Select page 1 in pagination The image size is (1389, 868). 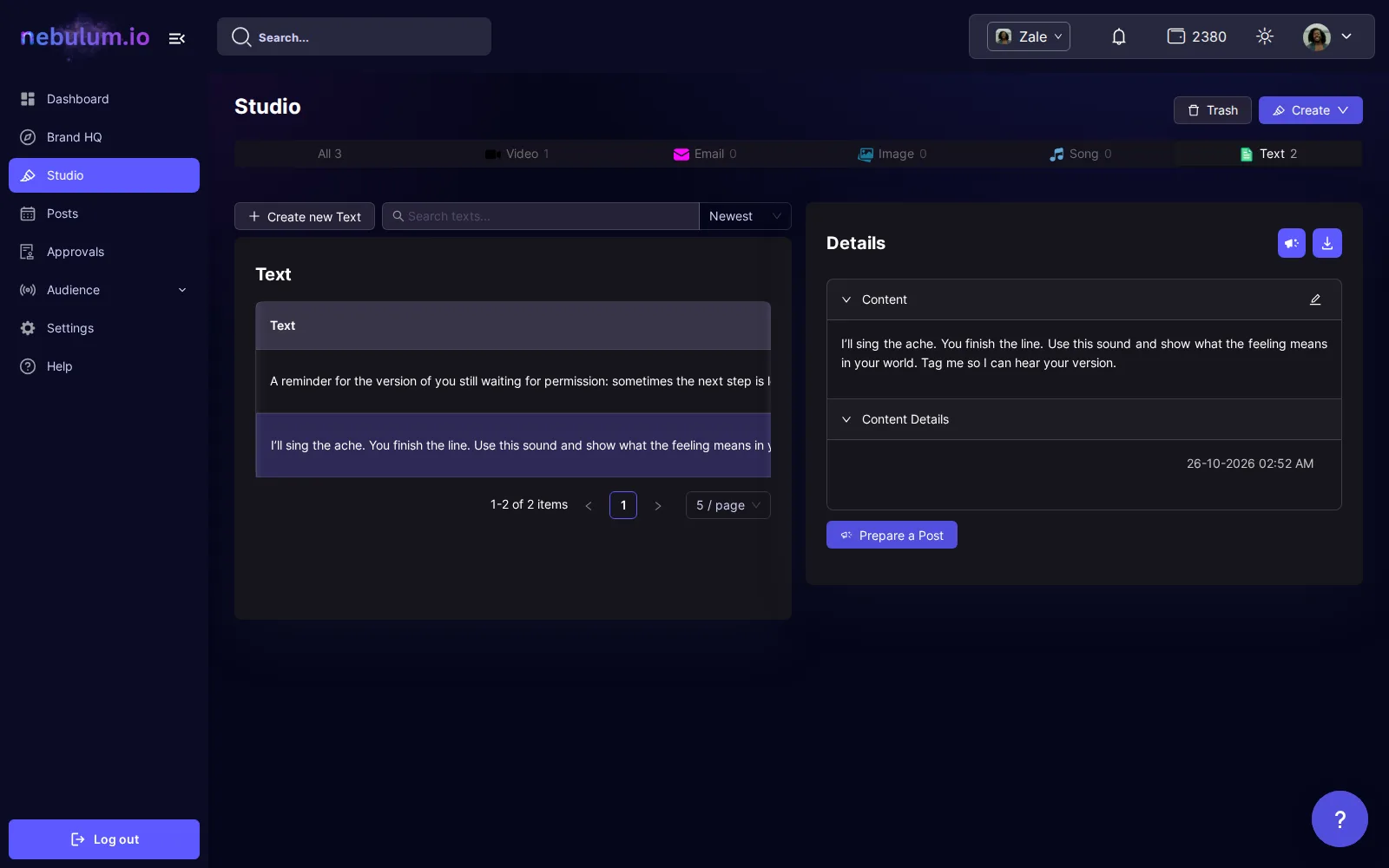click(x=623, y=505)
